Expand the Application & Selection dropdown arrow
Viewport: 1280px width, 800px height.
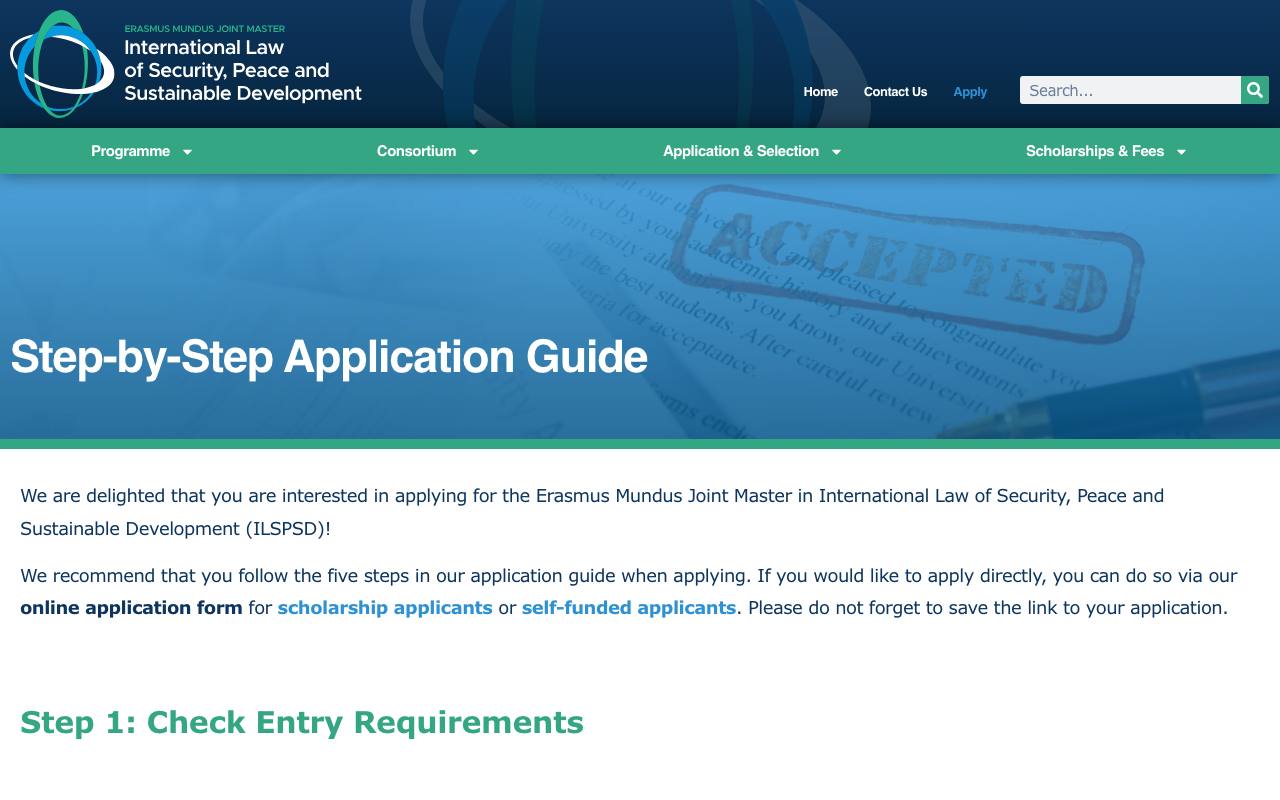[836, 152]
